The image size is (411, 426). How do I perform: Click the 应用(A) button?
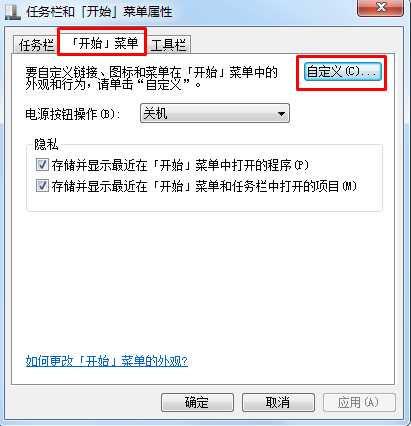point(359,403)
